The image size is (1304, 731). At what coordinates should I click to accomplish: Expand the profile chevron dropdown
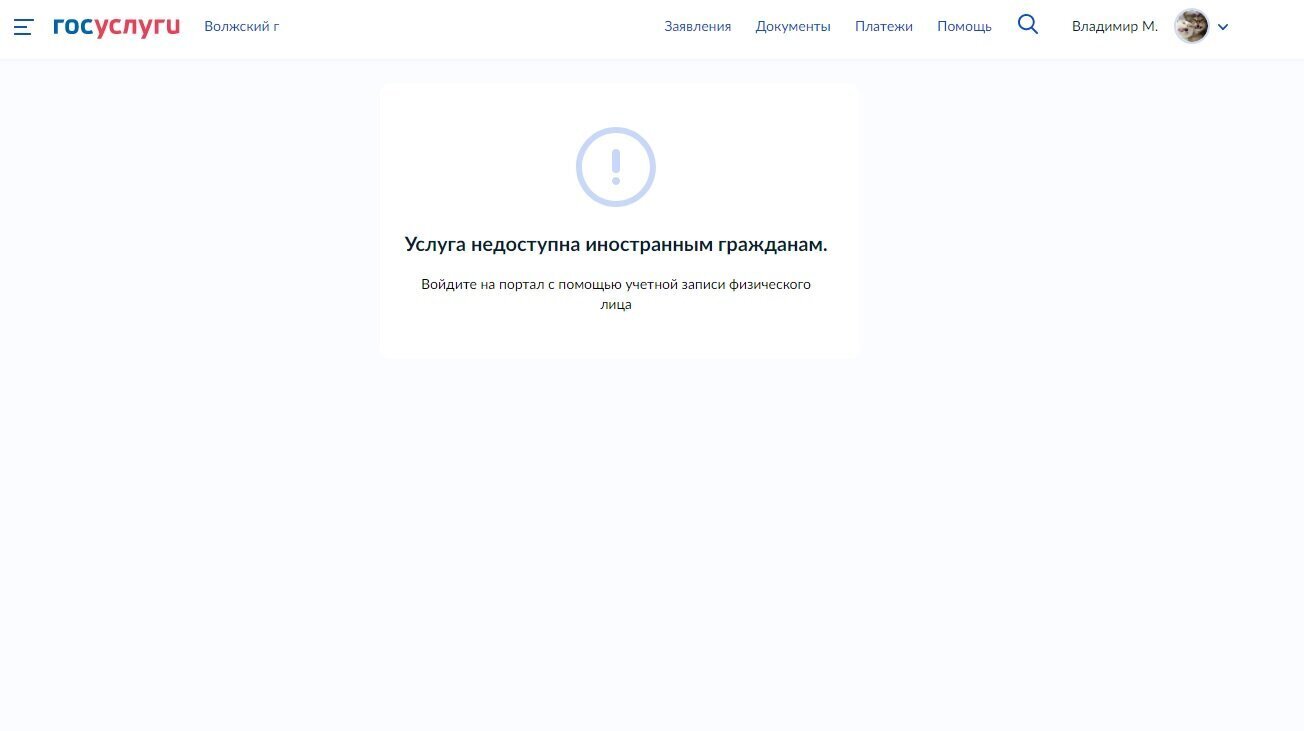tap(1223, 27)
